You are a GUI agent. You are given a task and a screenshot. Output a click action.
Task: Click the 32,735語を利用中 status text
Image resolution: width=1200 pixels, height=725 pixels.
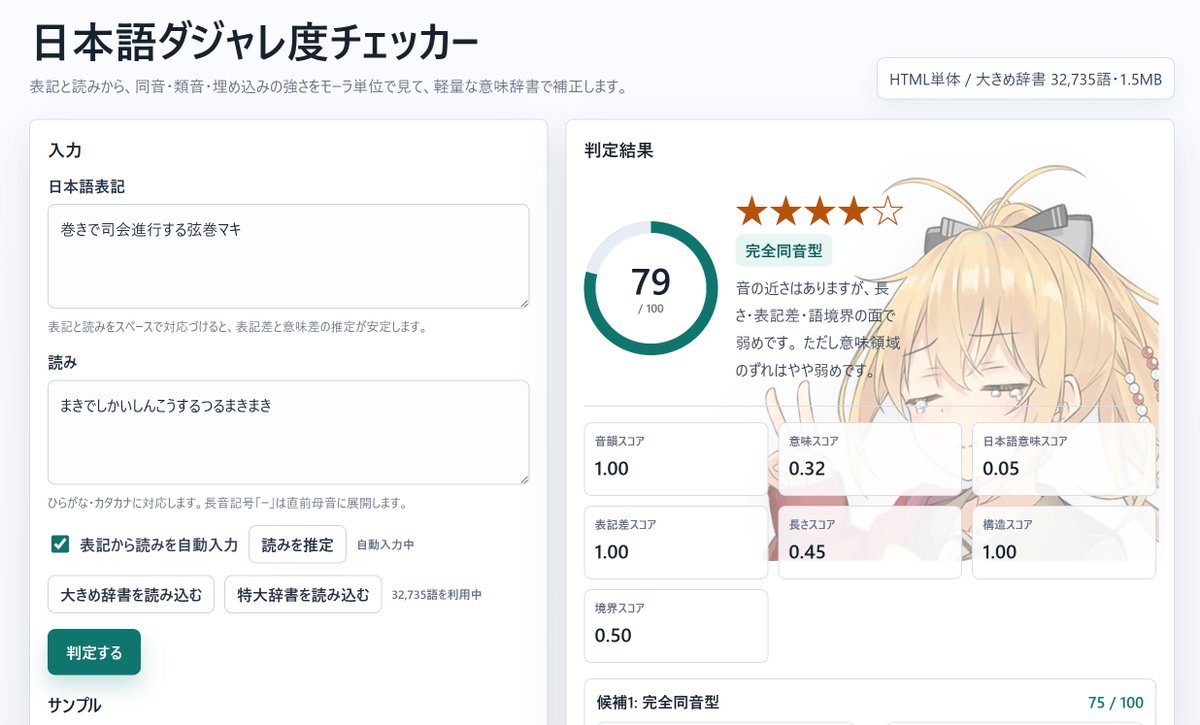tap(437, 594)
